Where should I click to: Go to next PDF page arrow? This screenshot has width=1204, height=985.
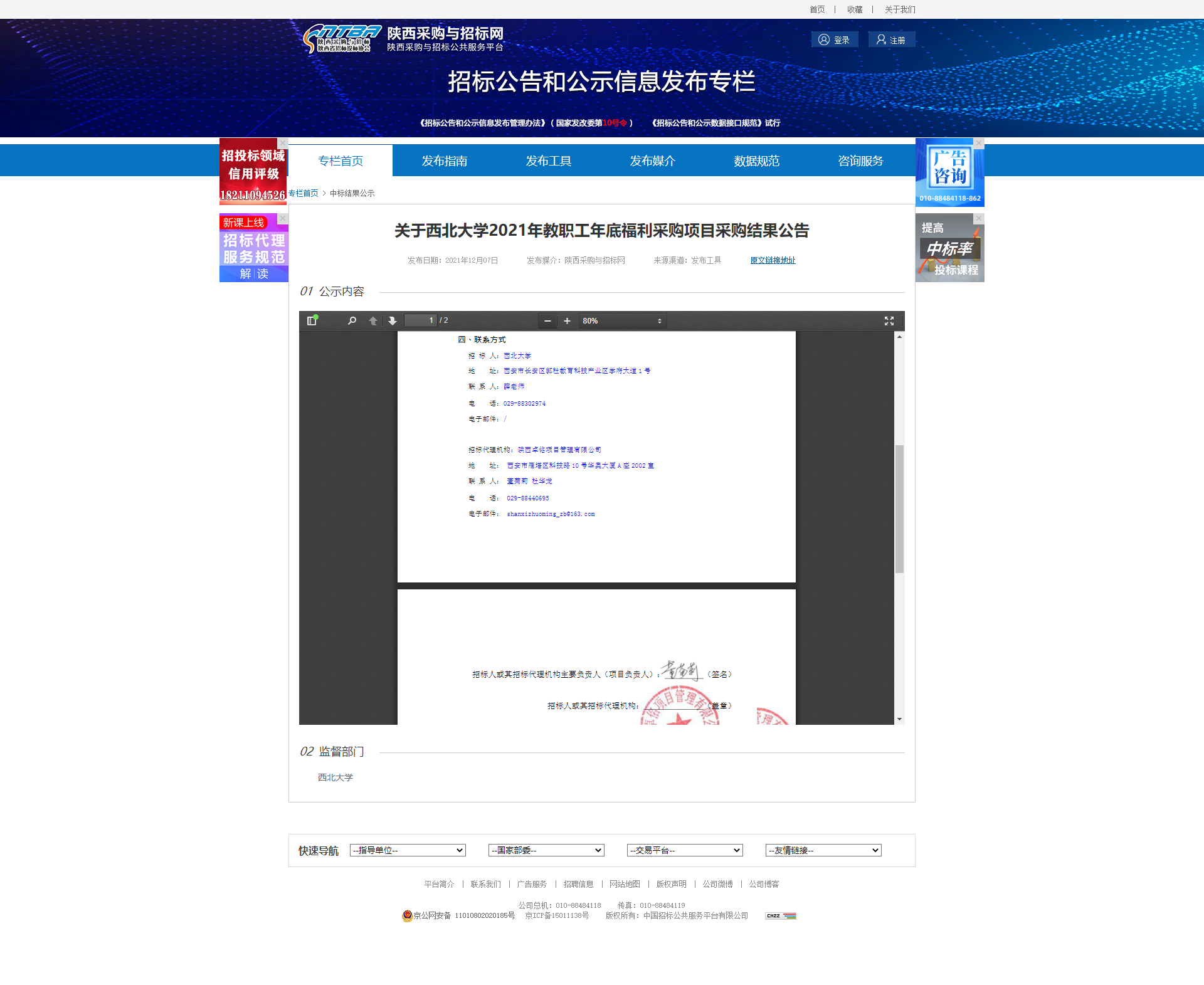(x=393, y=321)
